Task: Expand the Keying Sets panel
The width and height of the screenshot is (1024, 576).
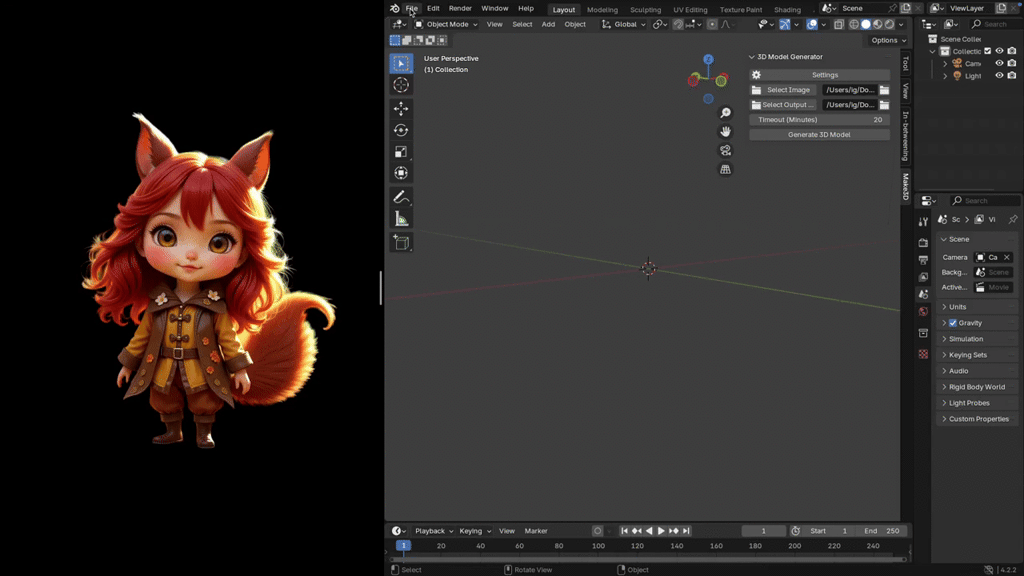Action: 976,355
